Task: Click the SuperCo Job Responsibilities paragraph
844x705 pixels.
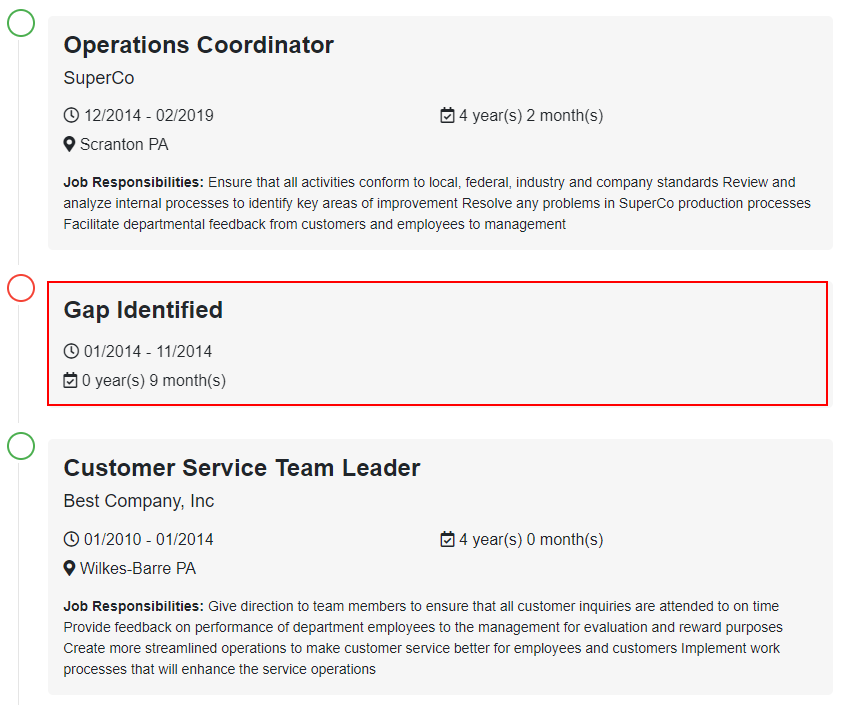Action: pos(437,203)
